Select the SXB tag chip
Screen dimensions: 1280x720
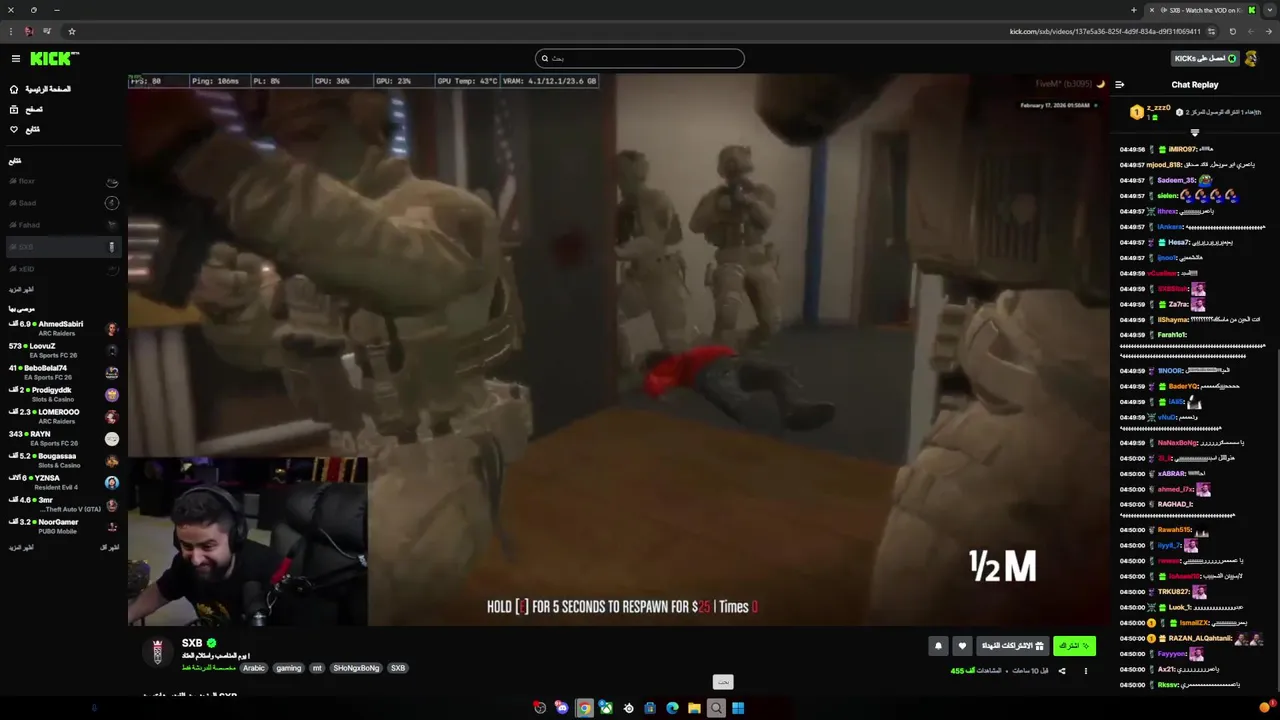pyautogui.click(x=398, y=668)
